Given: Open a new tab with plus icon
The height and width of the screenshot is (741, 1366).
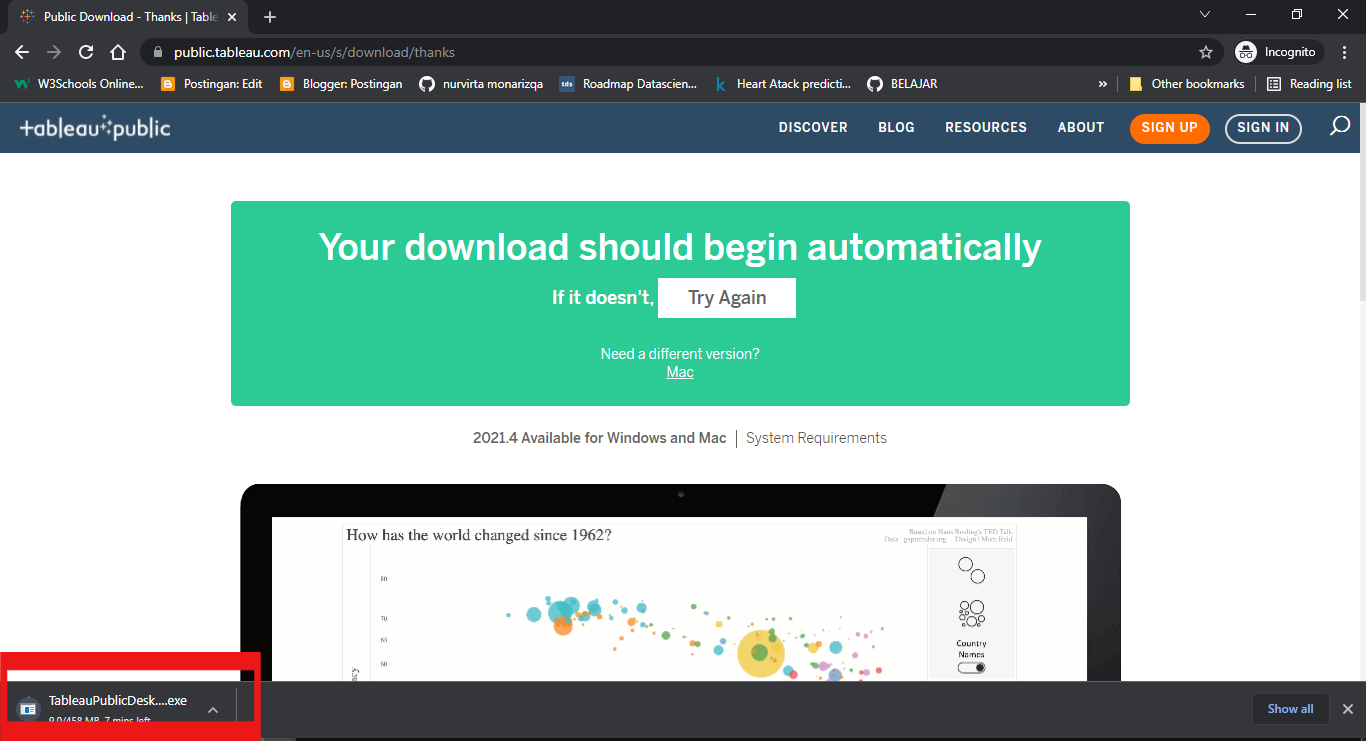Looking at the screenshot, I should (270, 17).
